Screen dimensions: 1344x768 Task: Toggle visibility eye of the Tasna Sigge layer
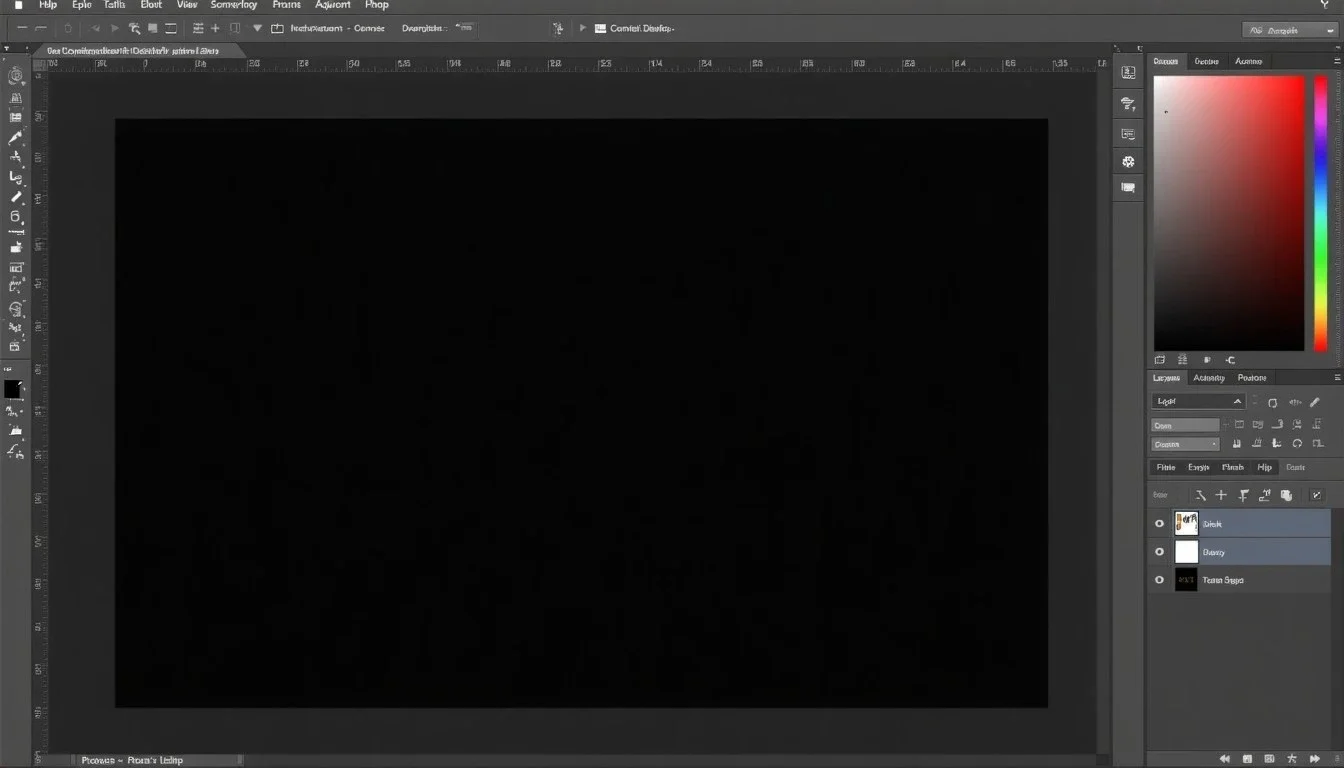point(1159,579)
